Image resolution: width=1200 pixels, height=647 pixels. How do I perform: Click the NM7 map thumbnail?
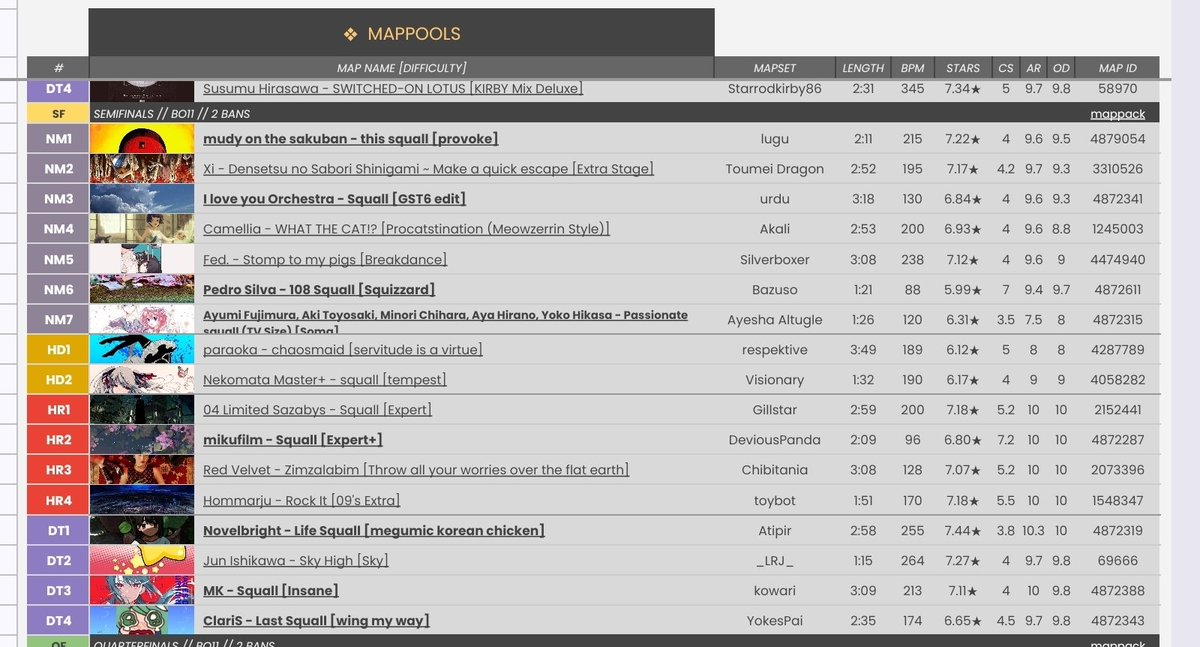(x=142, y=320)
